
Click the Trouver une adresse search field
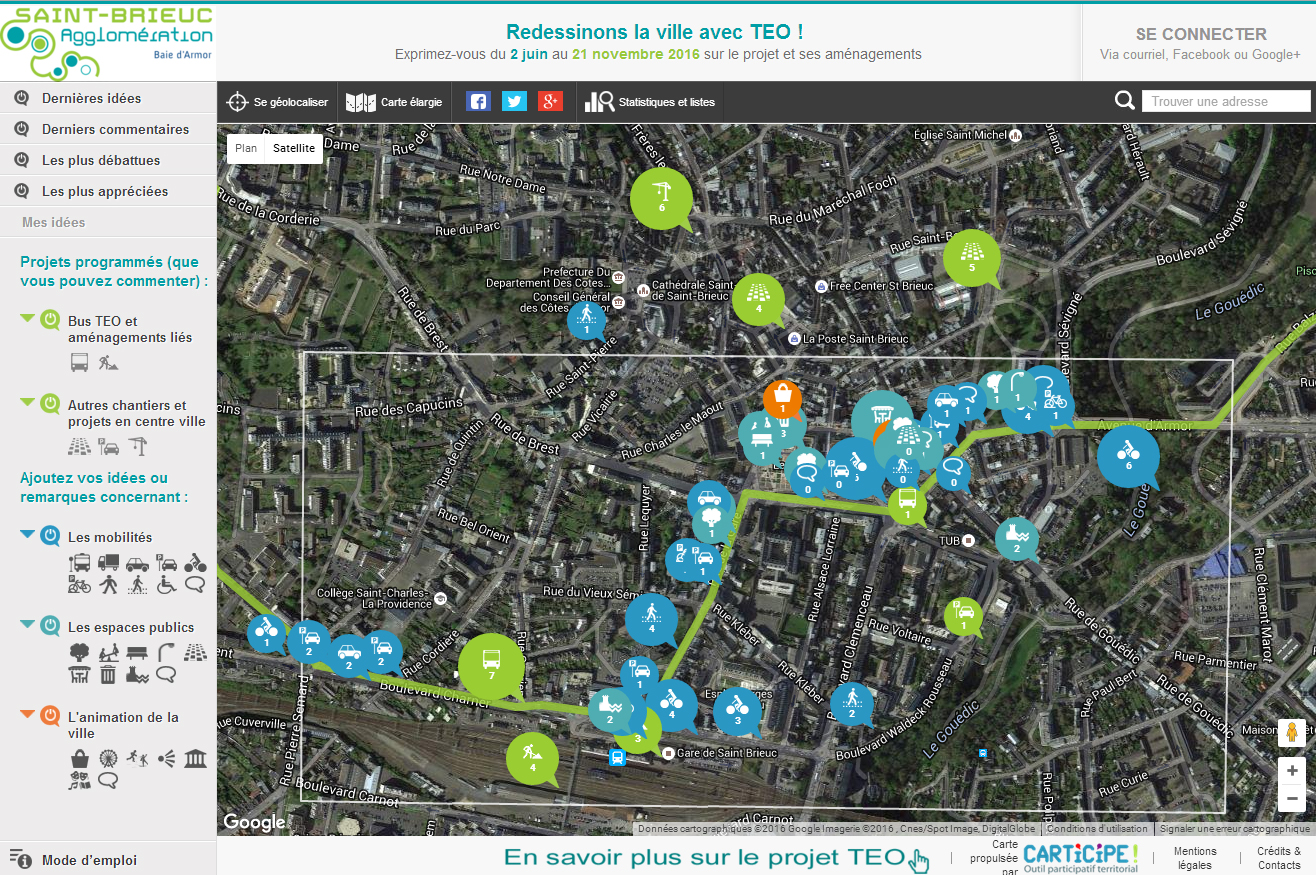point(1225,101)
